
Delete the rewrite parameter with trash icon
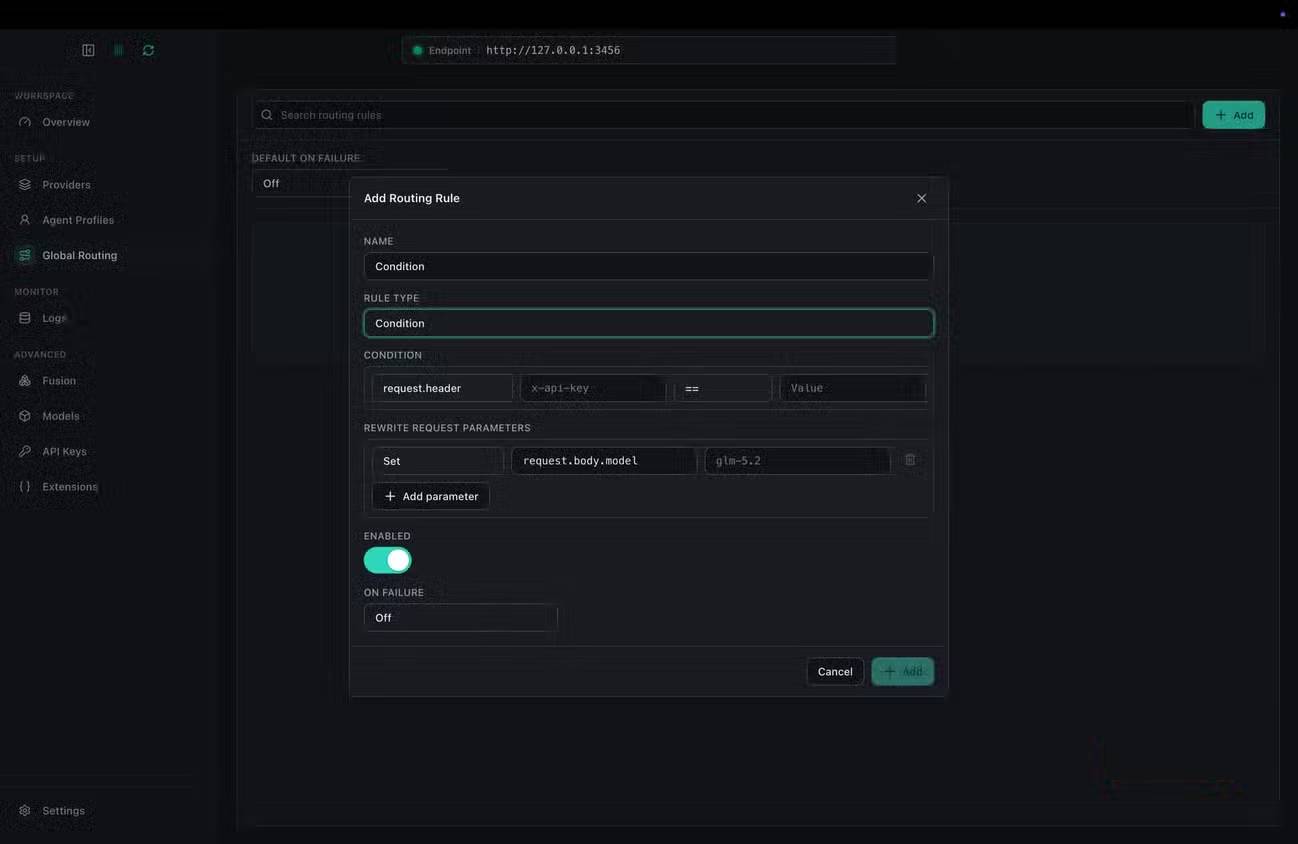point(910,460)
